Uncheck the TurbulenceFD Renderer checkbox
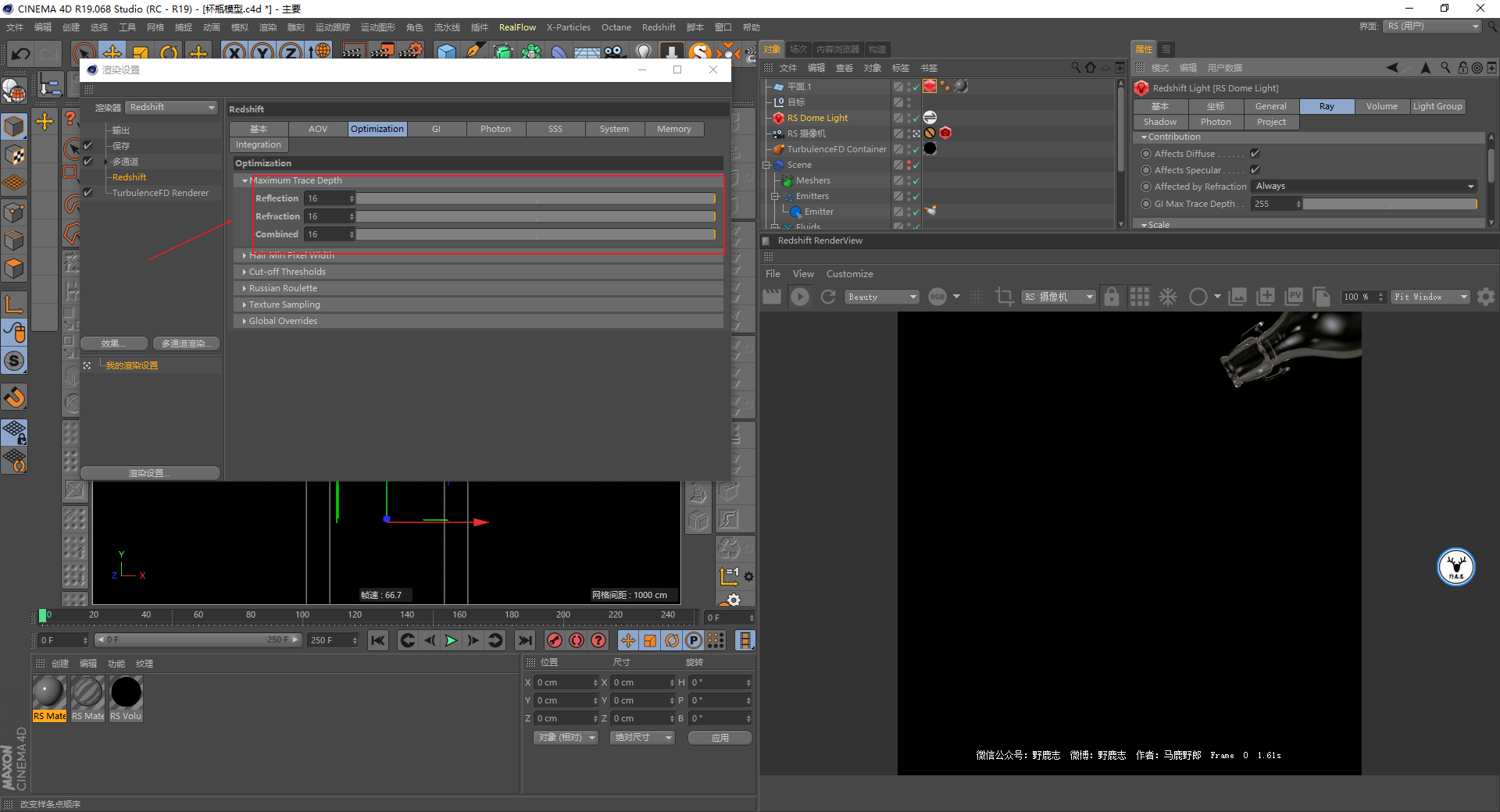Viewport: 1500px width, 812px height. pyautogui.click(x=88, y=193)
